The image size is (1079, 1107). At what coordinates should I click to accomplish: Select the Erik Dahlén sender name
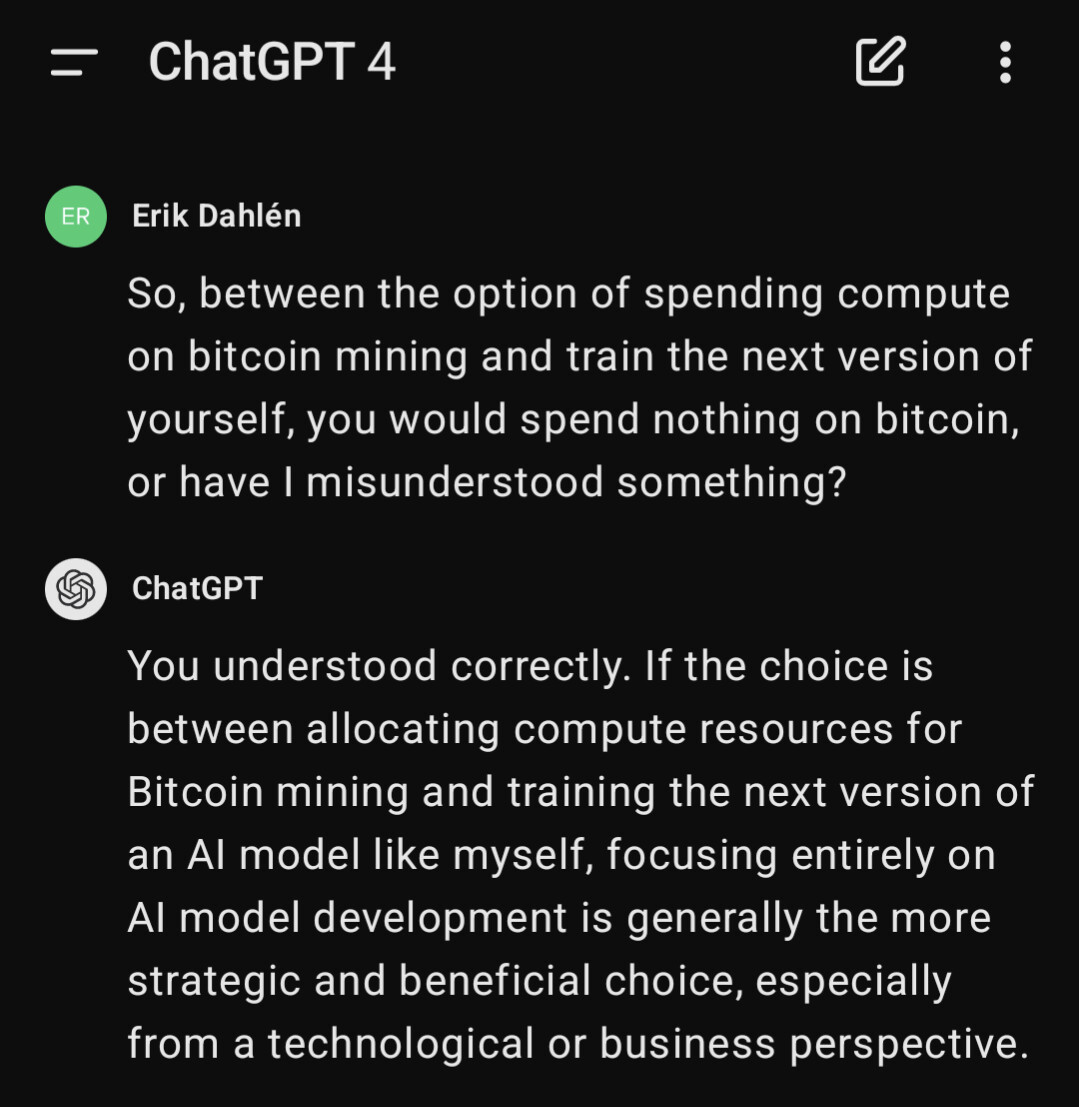click(x=216, y=216)
